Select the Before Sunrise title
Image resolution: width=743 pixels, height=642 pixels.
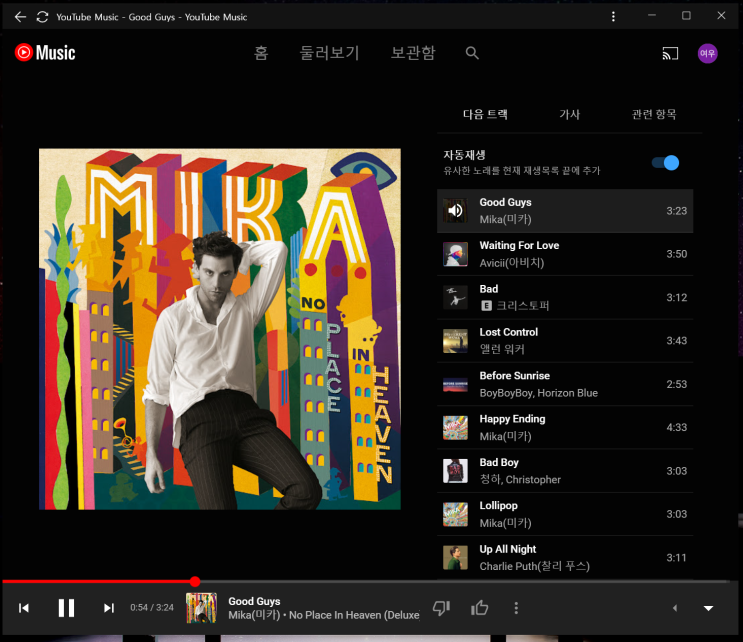(x=515, y=376)
